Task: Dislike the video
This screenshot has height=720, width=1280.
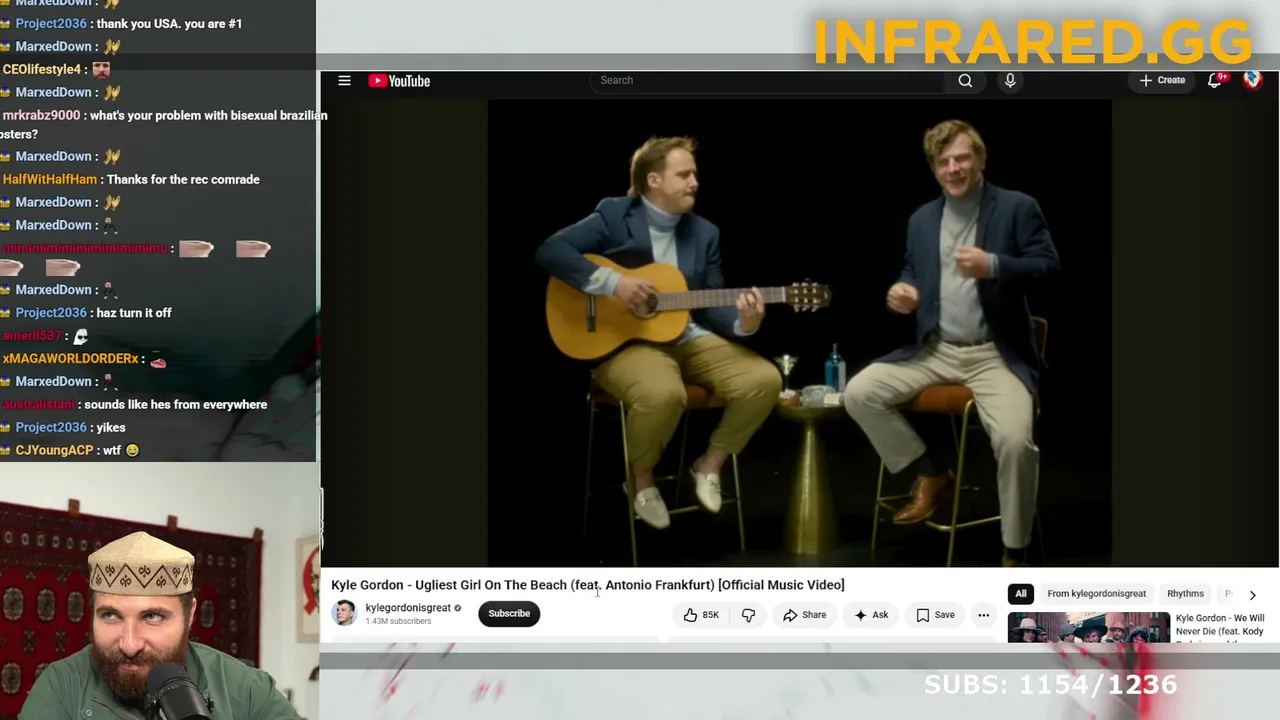Action: tap(748, 615)
